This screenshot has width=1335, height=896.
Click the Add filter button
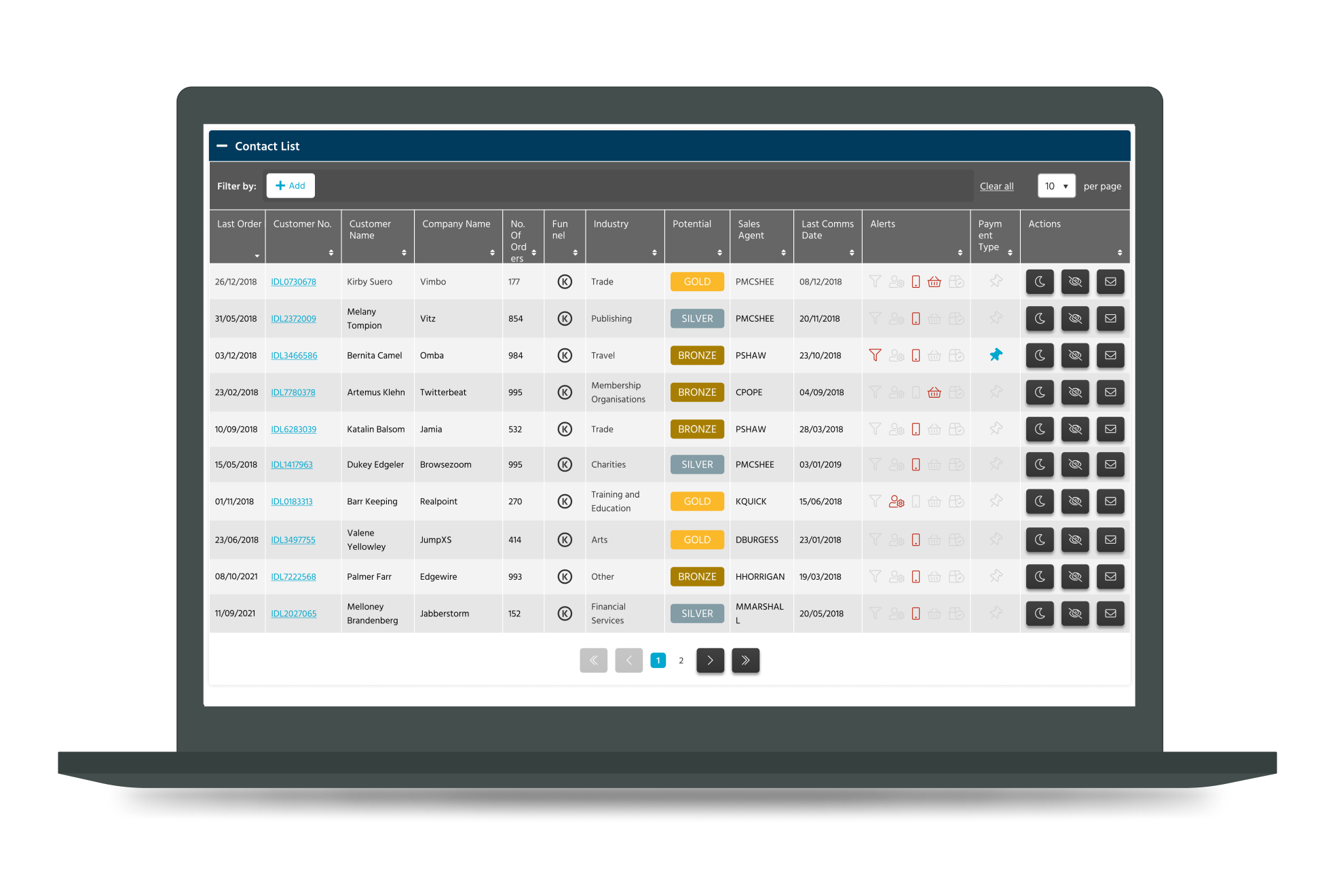(x=290, y=186)
